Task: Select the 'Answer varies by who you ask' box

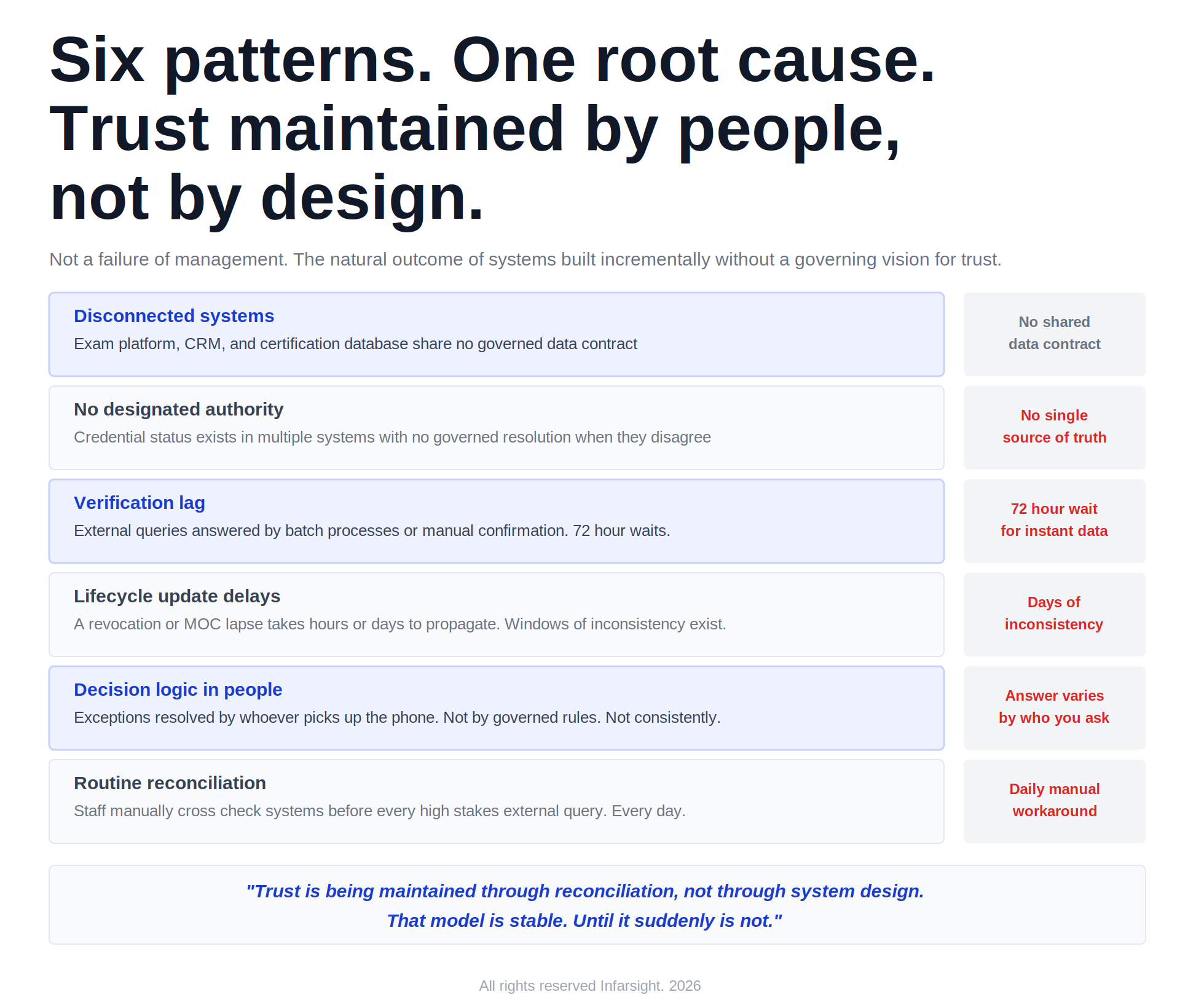Action: pyautogui.click(x=1055, y=708)
